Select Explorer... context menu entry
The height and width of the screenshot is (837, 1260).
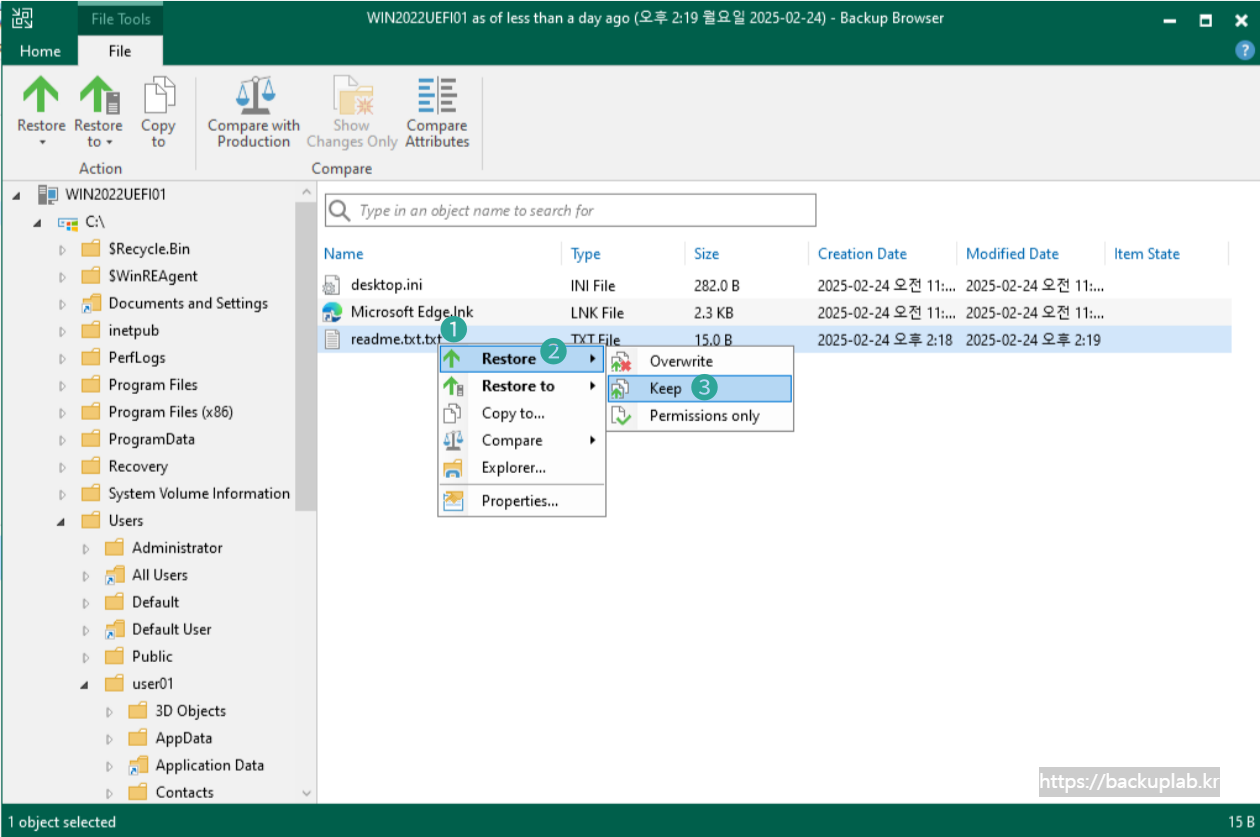click(x=521, y=467)
